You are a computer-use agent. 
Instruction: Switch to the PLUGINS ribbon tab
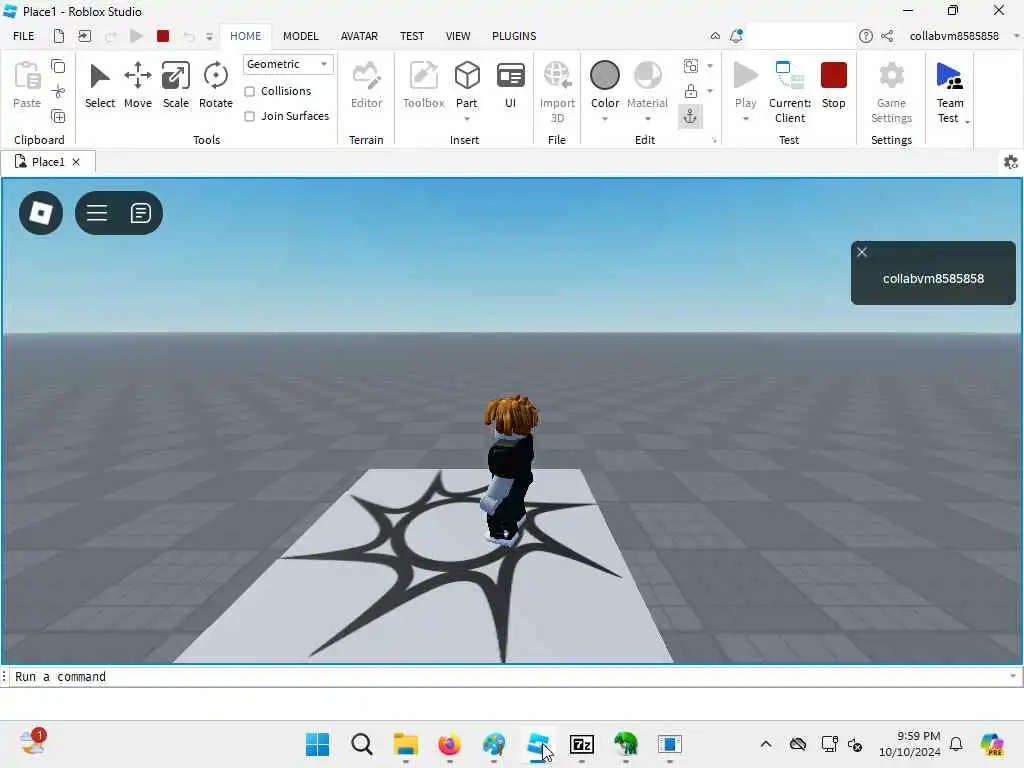click(514, 36)
